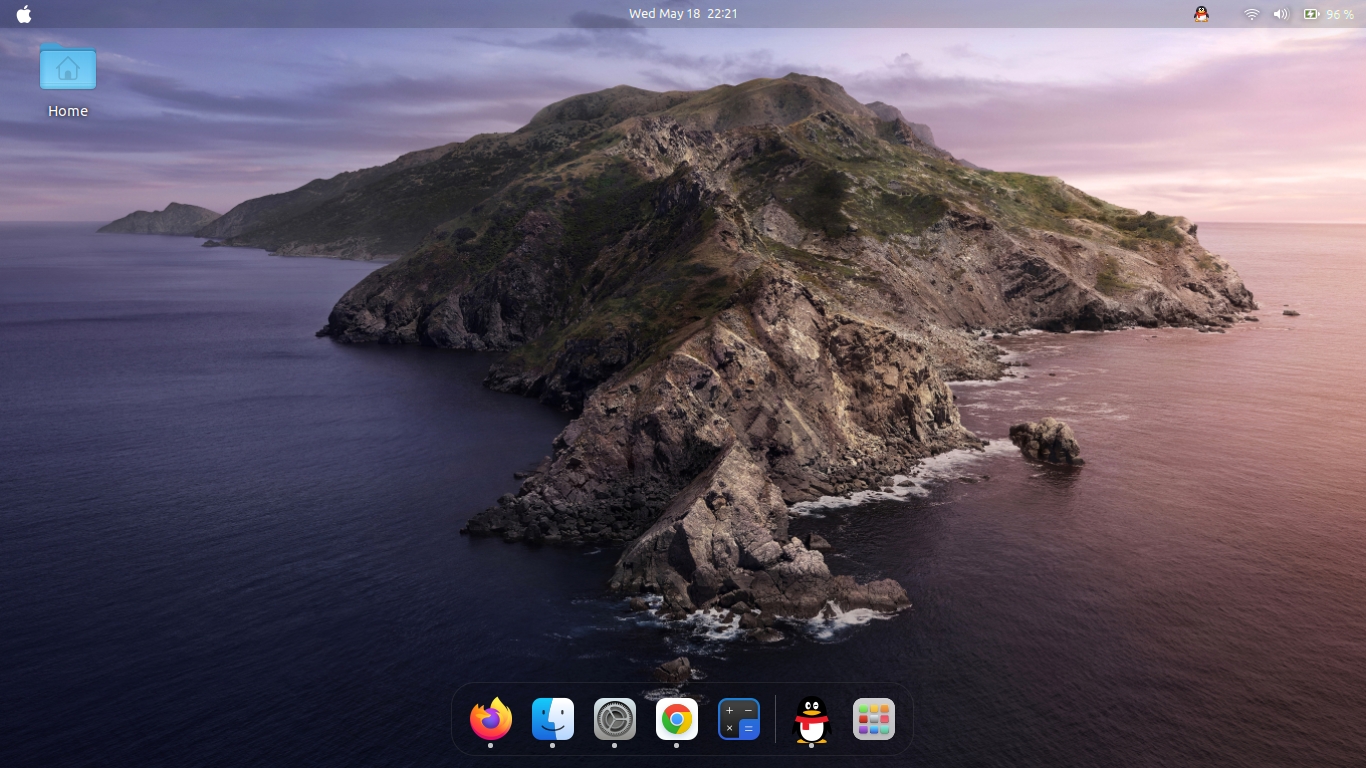Open the date and time calendar menu
The image size is (1366, 768).
coord(683,14)
